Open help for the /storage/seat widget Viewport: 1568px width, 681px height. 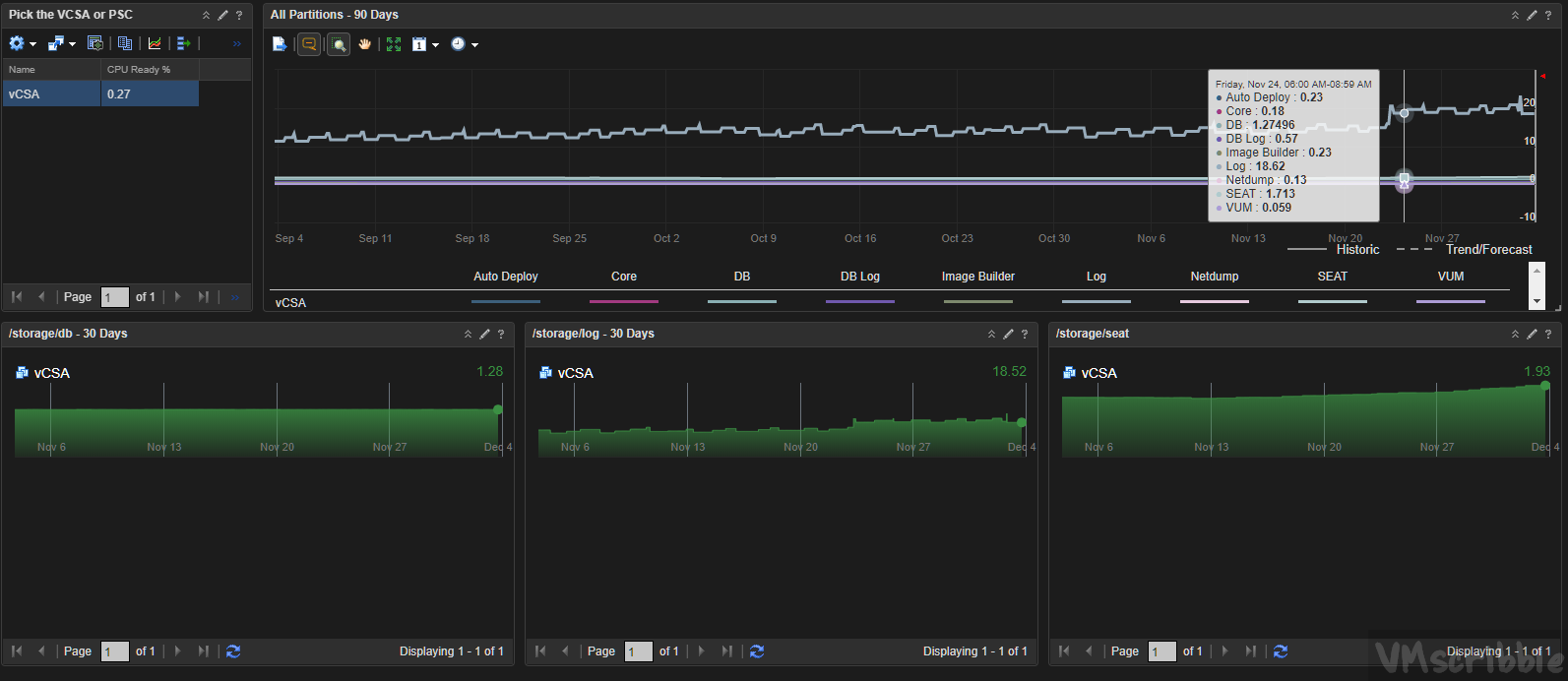[x=1547, y=334]
